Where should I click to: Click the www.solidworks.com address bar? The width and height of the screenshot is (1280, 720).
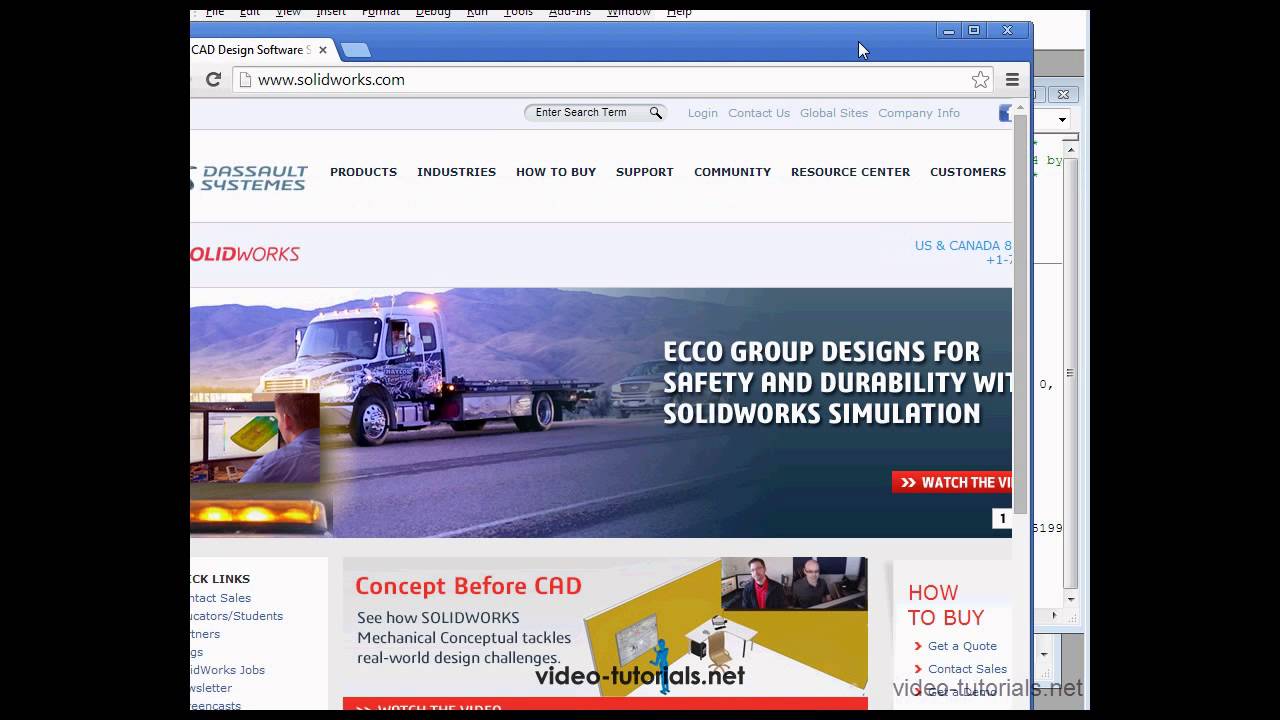[612, 80]
